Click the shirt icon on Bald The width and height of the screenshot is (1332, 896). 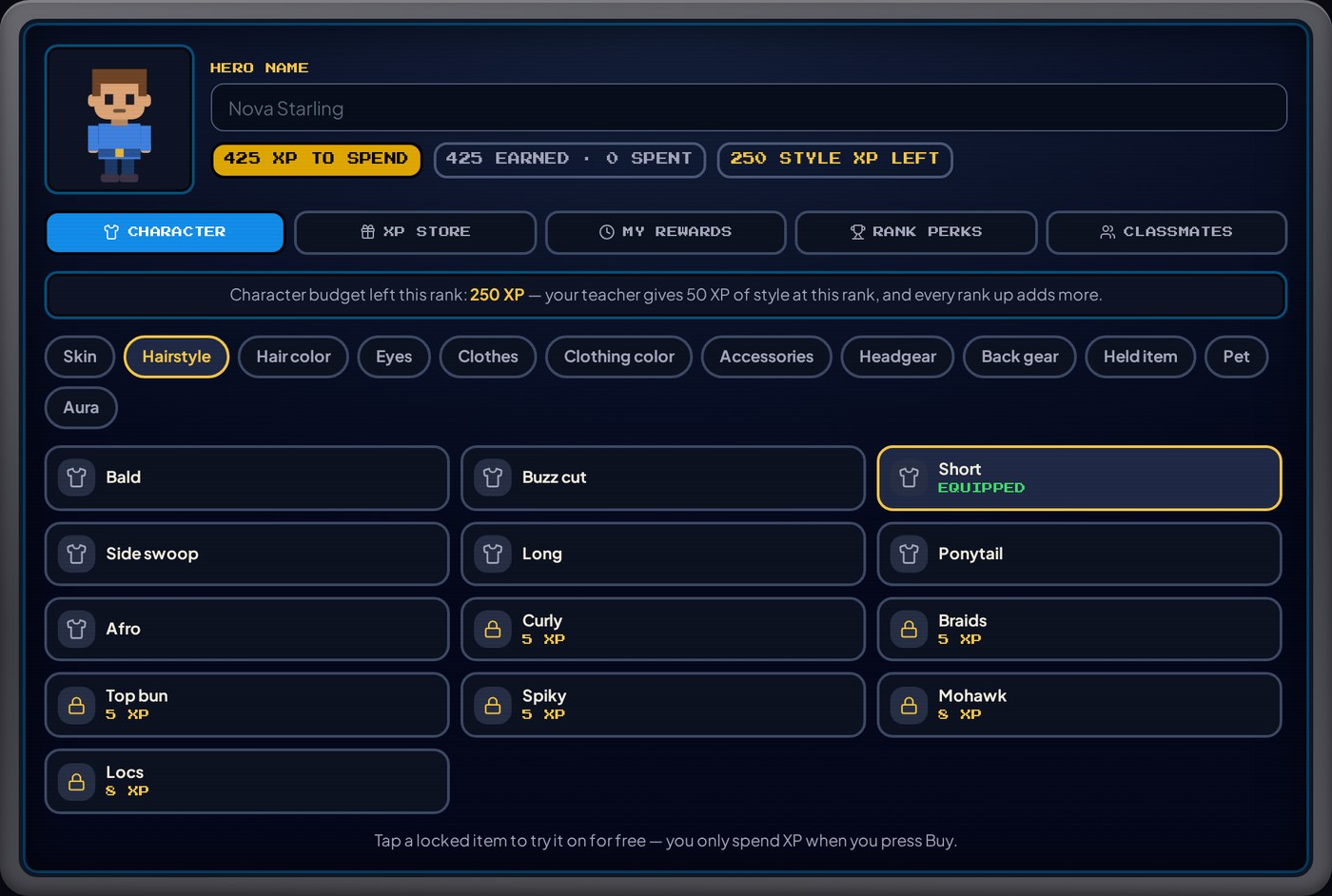pyautogui.click(x=76, y=477)
